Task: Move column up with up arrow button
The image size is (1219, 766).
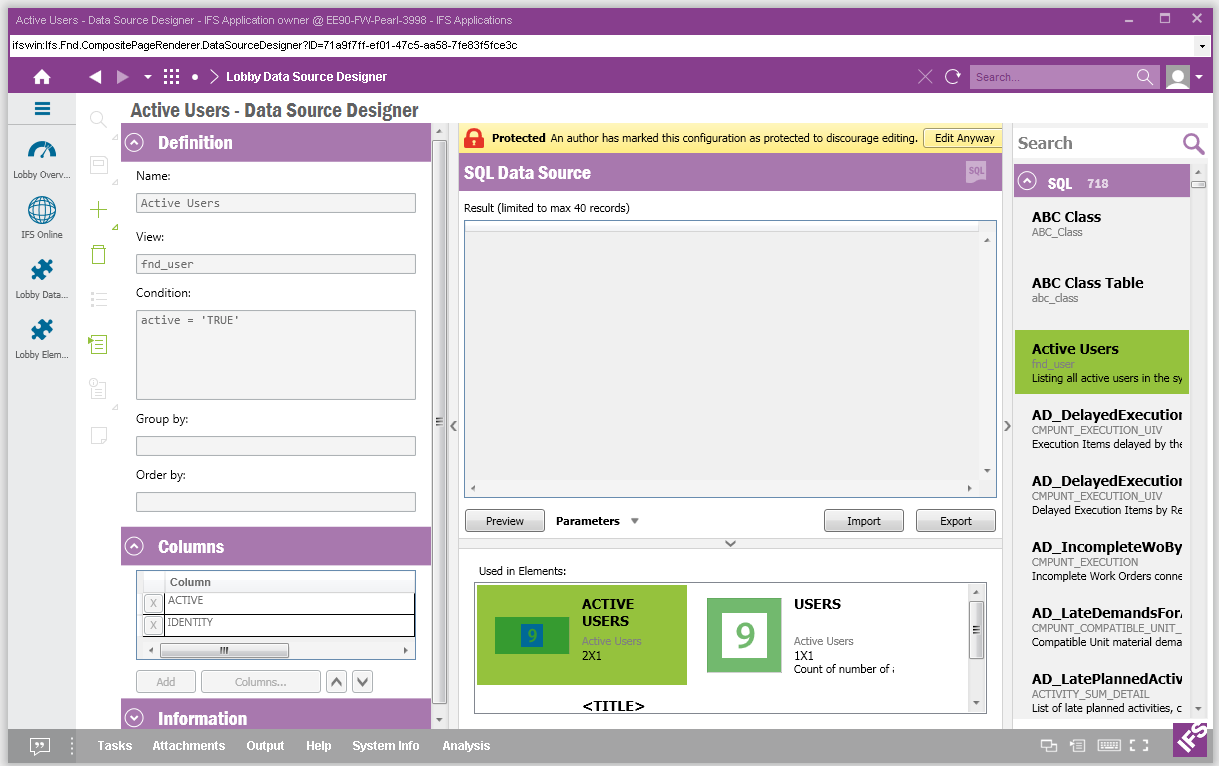Action: [x=337, y=682]
